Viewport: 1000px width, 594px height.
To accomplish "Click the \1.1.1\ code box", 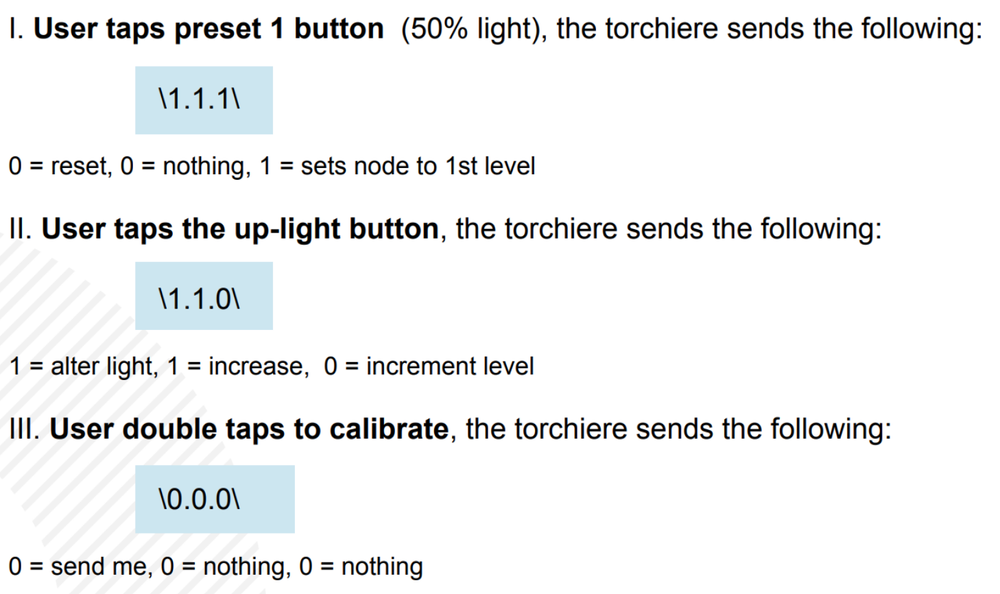I will pyautogui.click(x=203, y=100).
